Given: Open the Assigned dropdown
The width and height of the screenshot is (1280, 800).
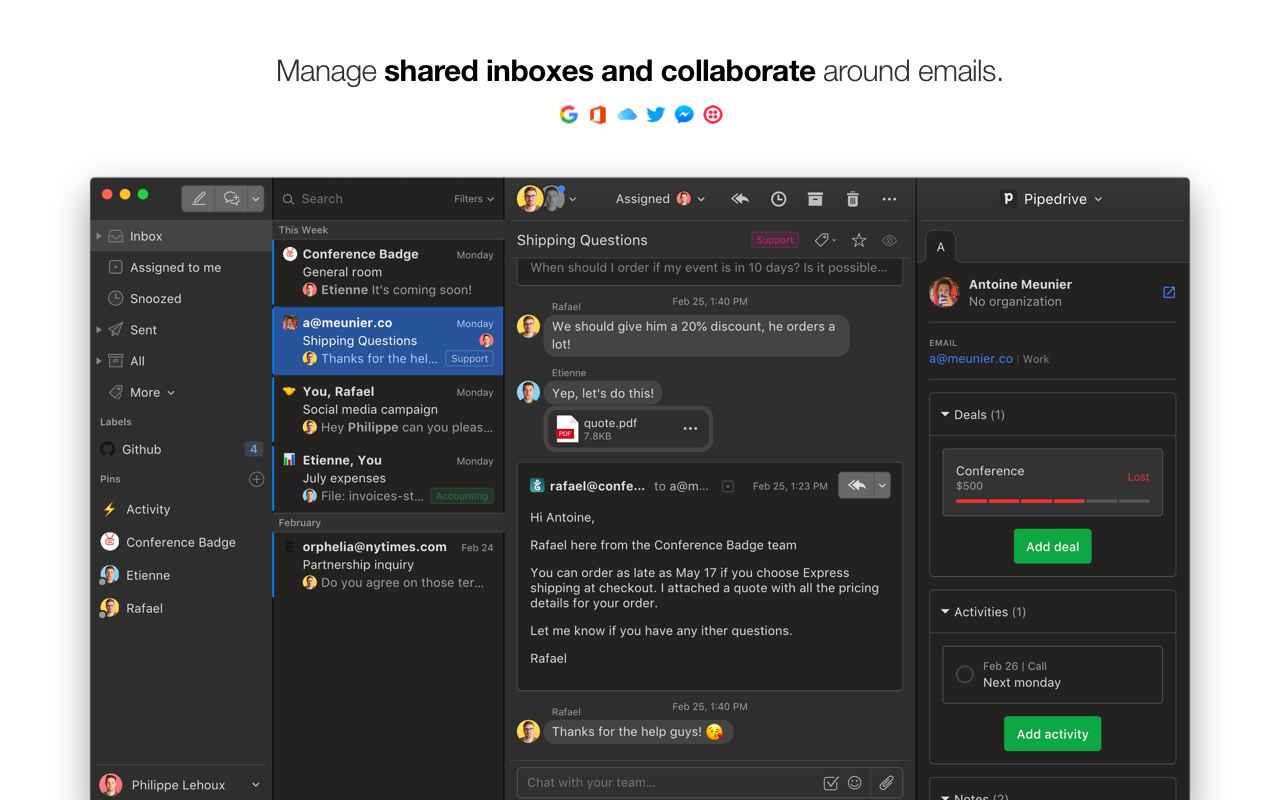Looking at the screenshot, I should point(660,199).
